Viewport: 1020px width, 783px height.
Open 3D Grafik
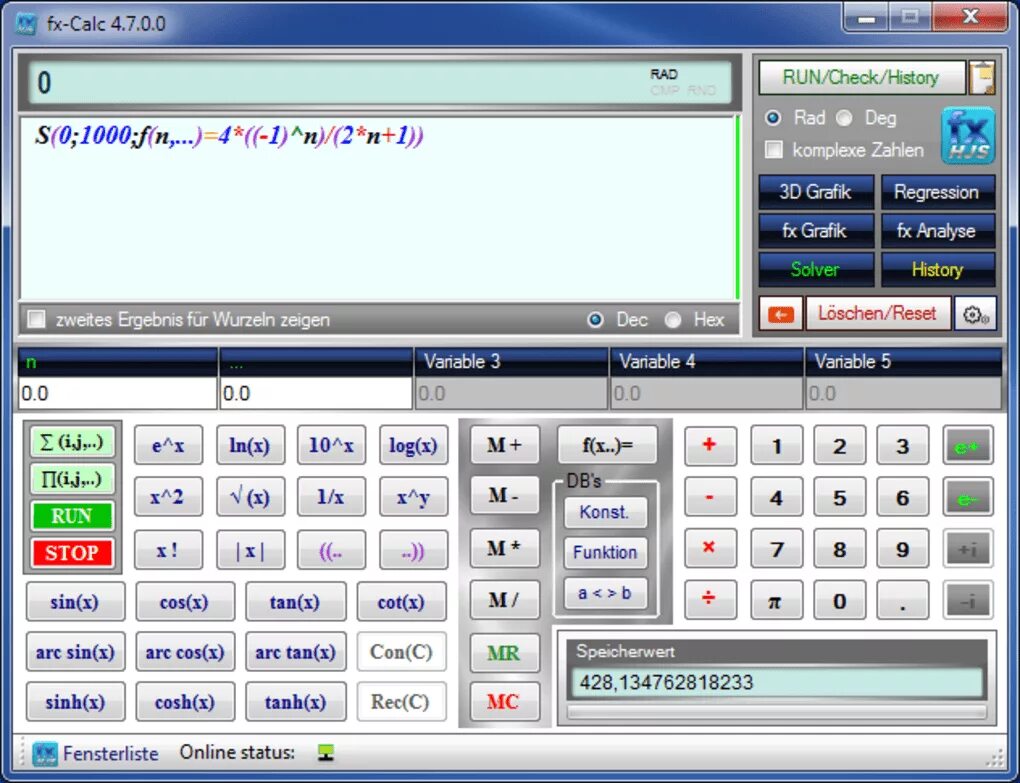point(816,192)
